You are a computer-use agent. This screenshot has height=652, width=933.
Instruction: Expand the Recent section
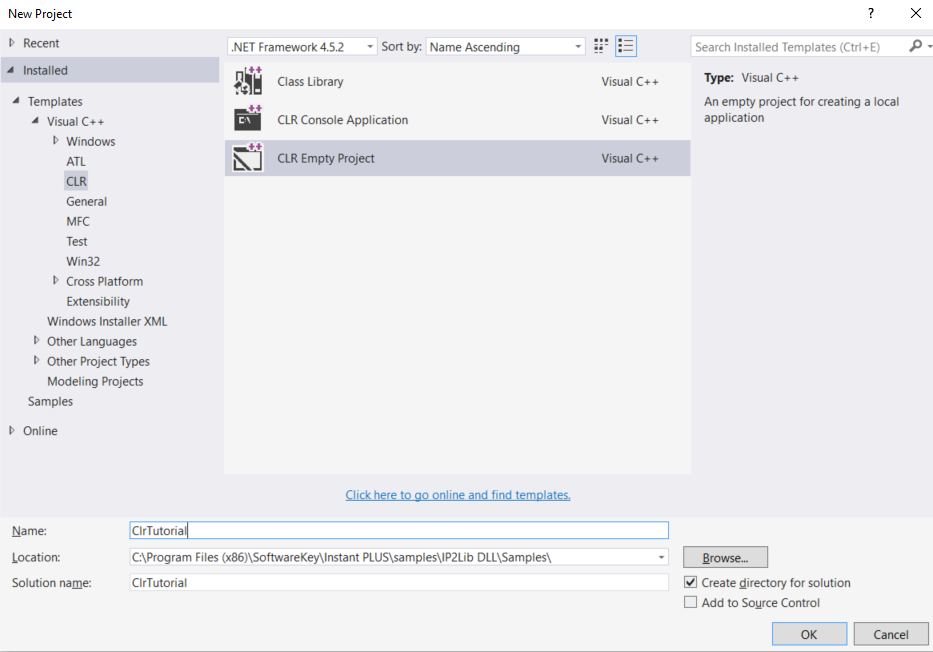[12, 43]
